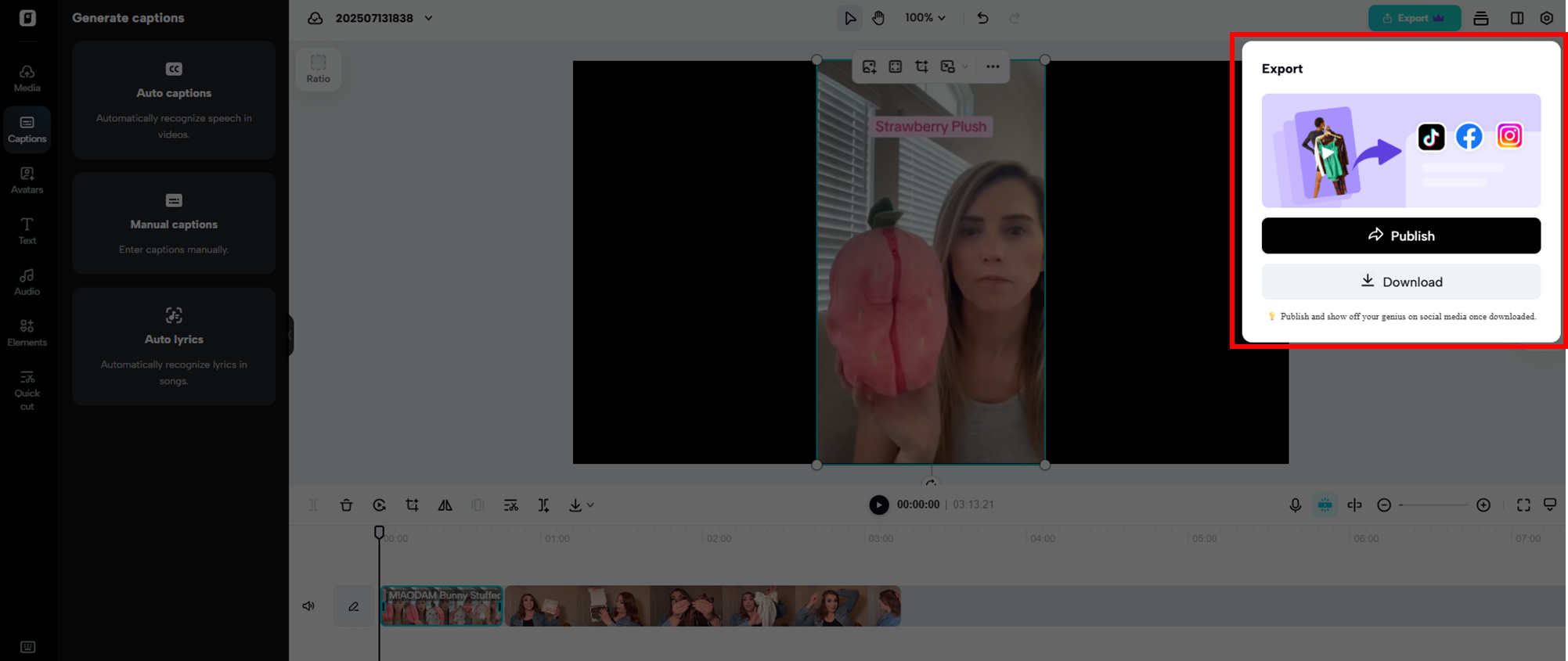
Task: Click the split clip icon on timeline toolbar
Action: click(313, 505)
